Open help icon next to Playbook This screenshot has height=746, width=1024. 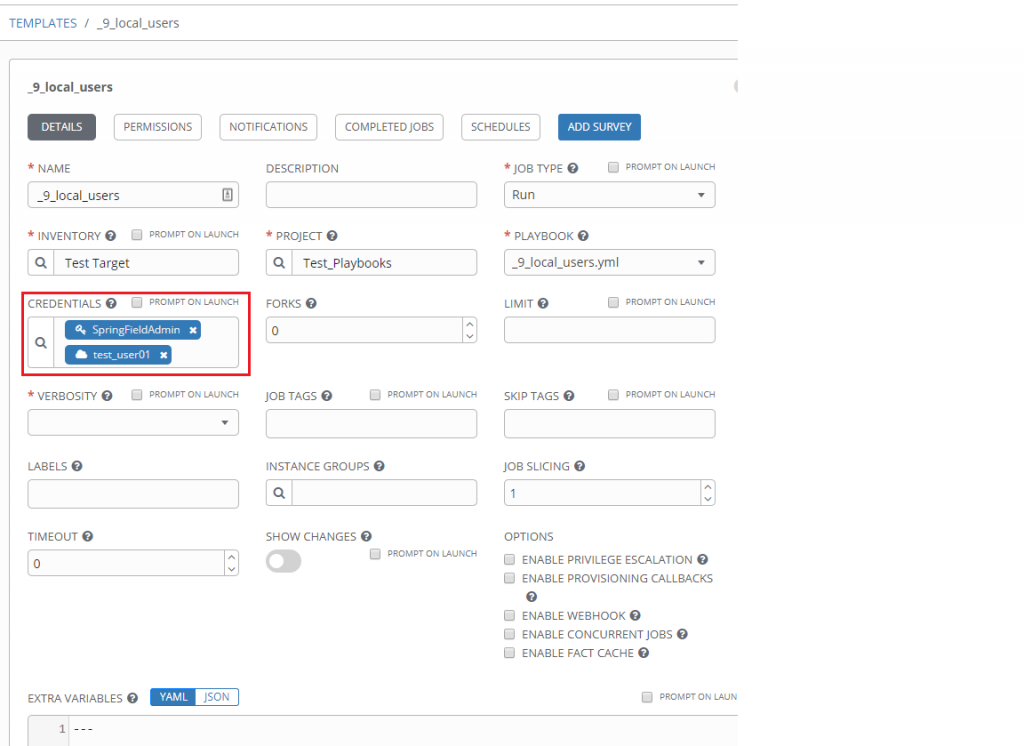(x=583, y=236)
